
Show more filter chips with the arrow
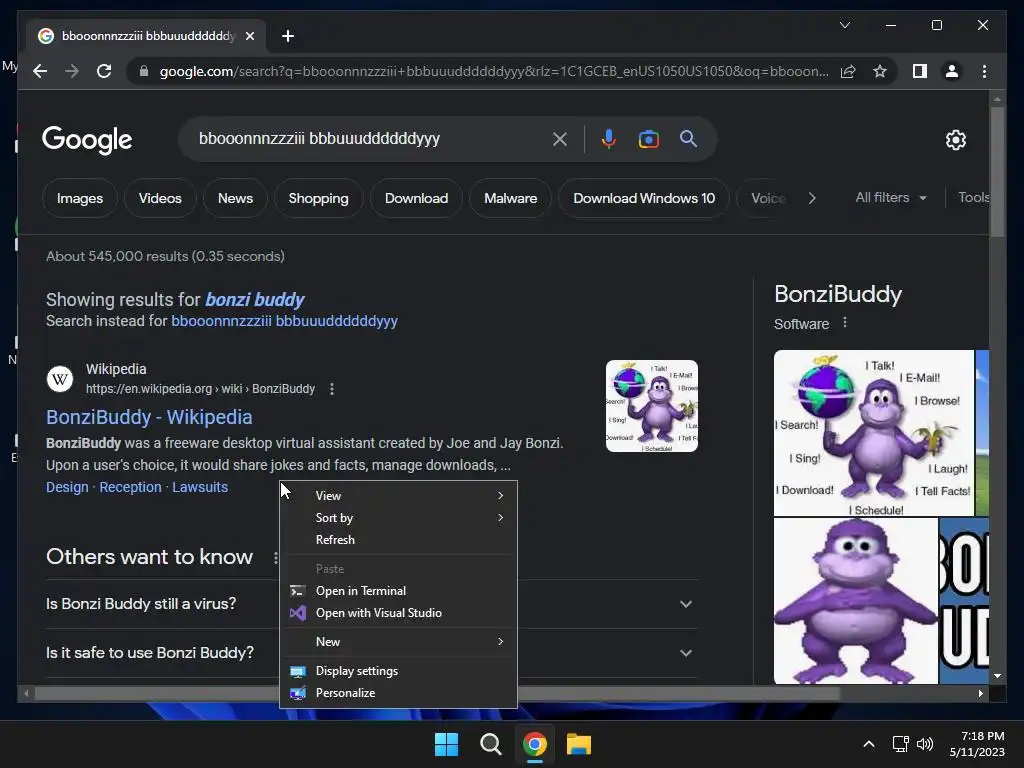click(812, 199)
